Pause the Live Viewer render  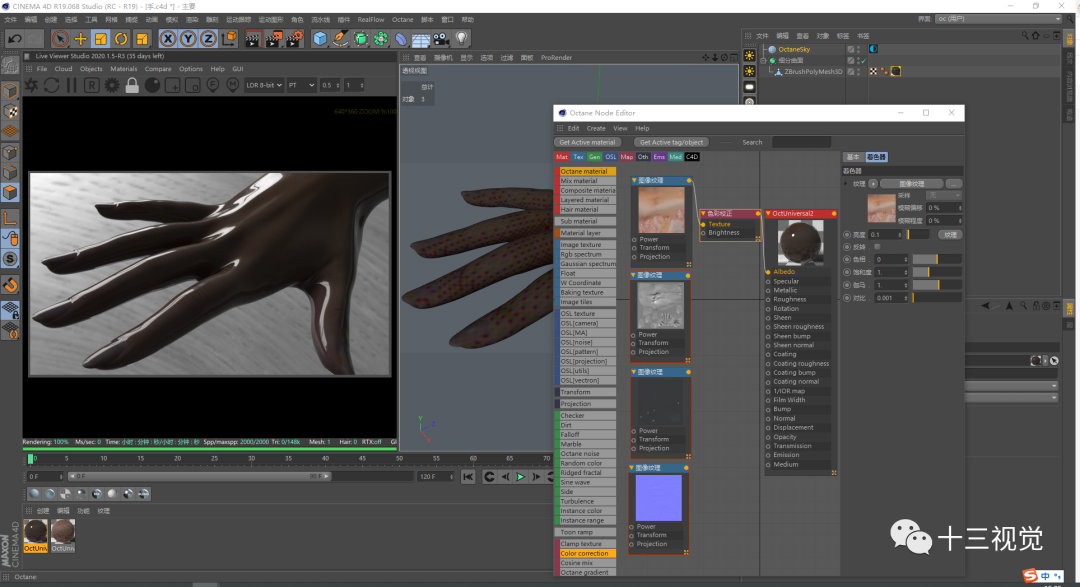coord(72,85)
